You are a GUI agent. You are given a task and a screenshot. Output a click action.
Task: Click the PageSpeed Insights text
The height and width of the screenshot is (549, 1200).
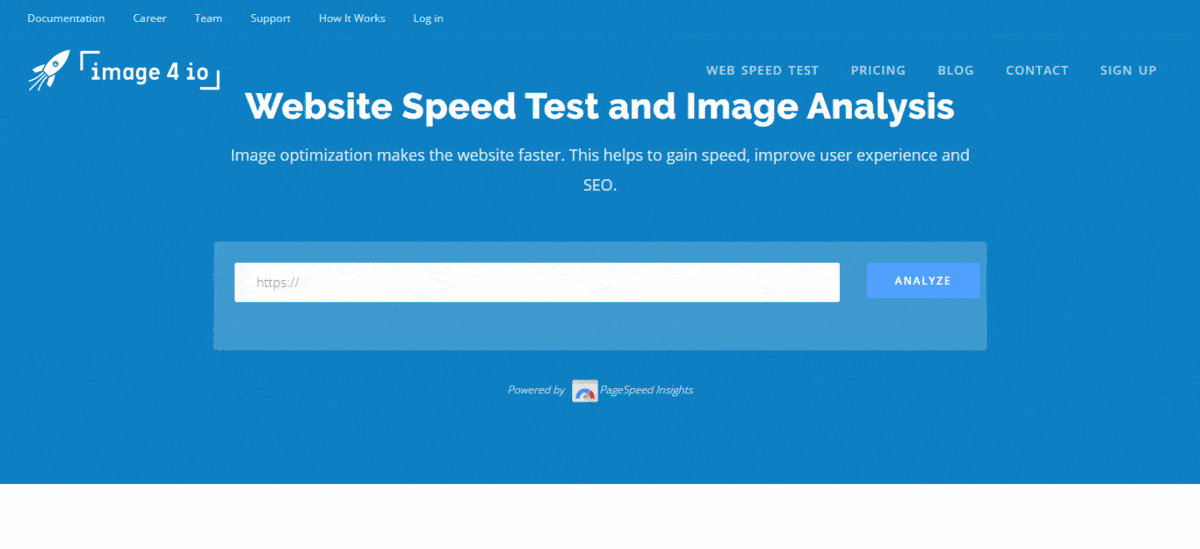click(x=653, y=390)
